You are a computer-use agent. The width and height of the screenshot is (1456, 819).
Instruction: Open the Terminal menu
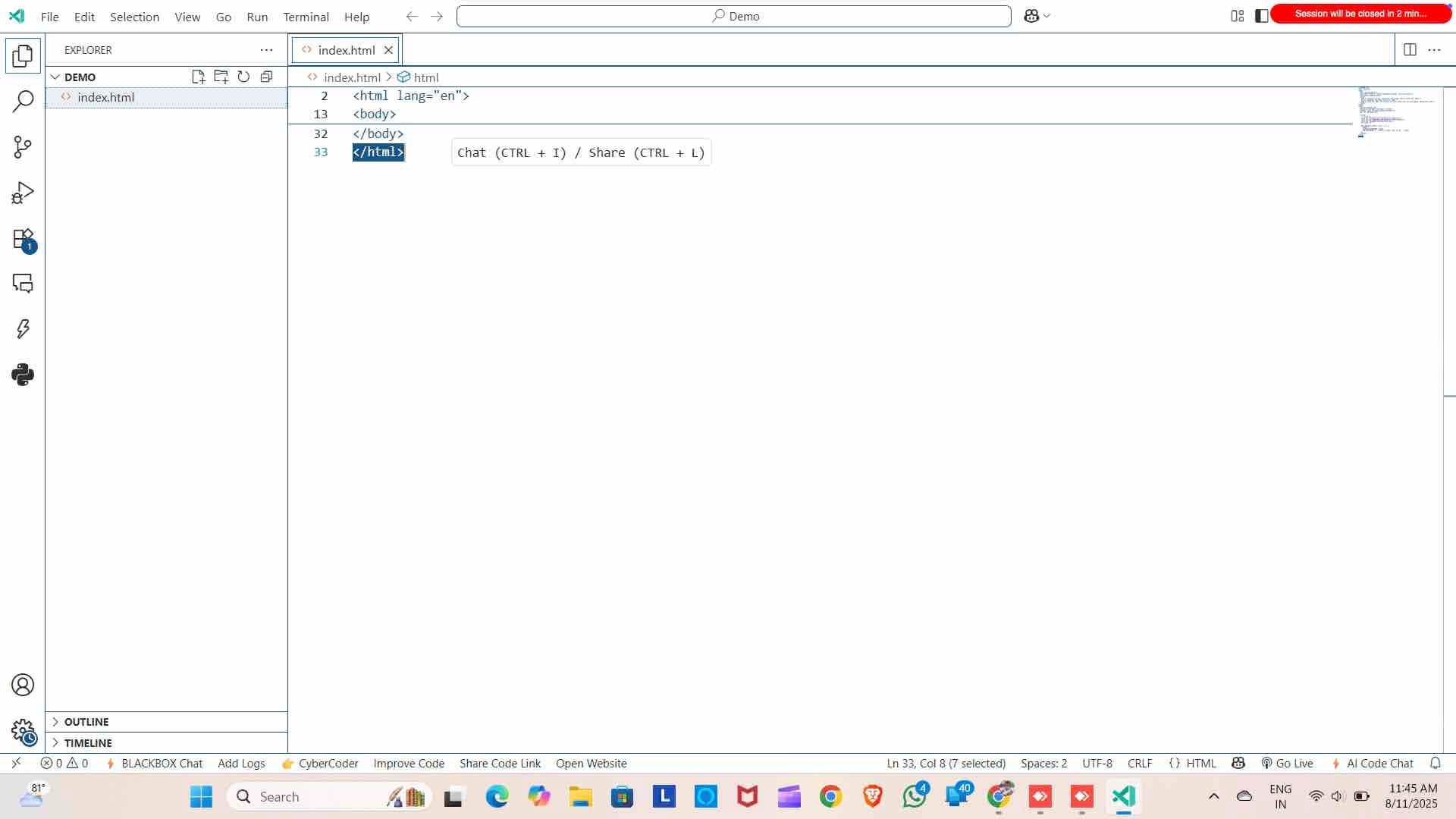(x=305, y=17)
